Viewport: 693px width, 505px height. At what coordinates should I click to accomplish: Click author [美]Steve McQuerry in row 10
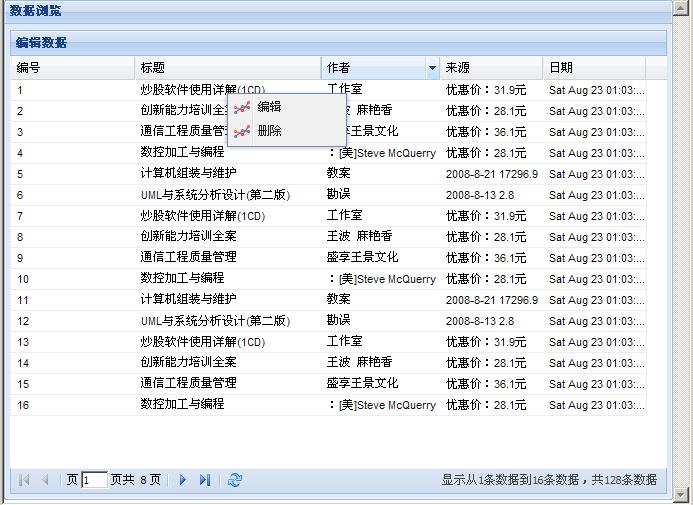382,279
